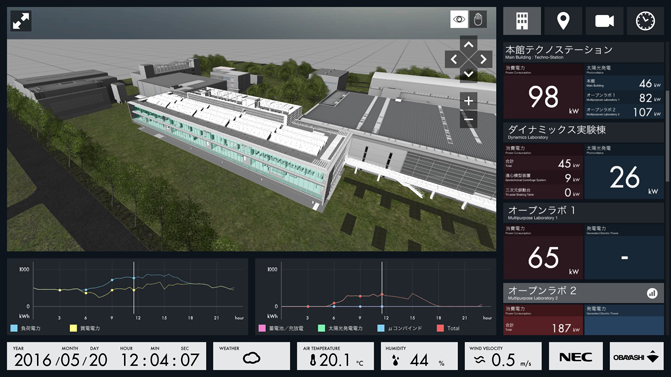Zoom out with the minus button
This screenshot has height=377, width=671.
pyautogui.click(x=469, y=119)
